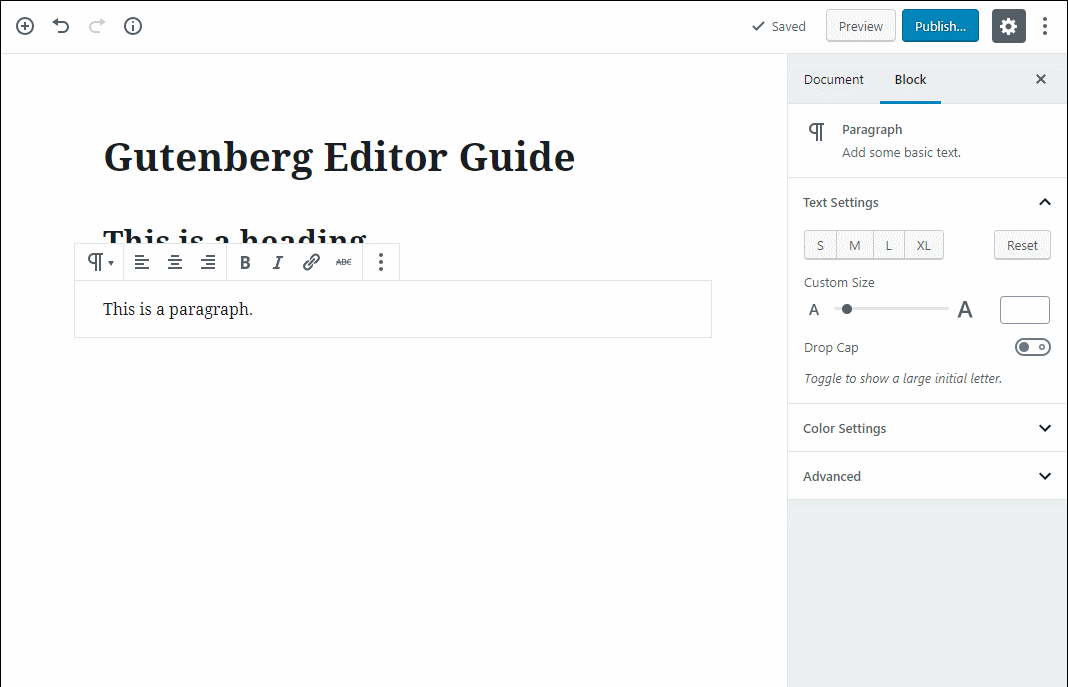Set font size to M
The image size is (1068, 687).
(x=855, y=245)
